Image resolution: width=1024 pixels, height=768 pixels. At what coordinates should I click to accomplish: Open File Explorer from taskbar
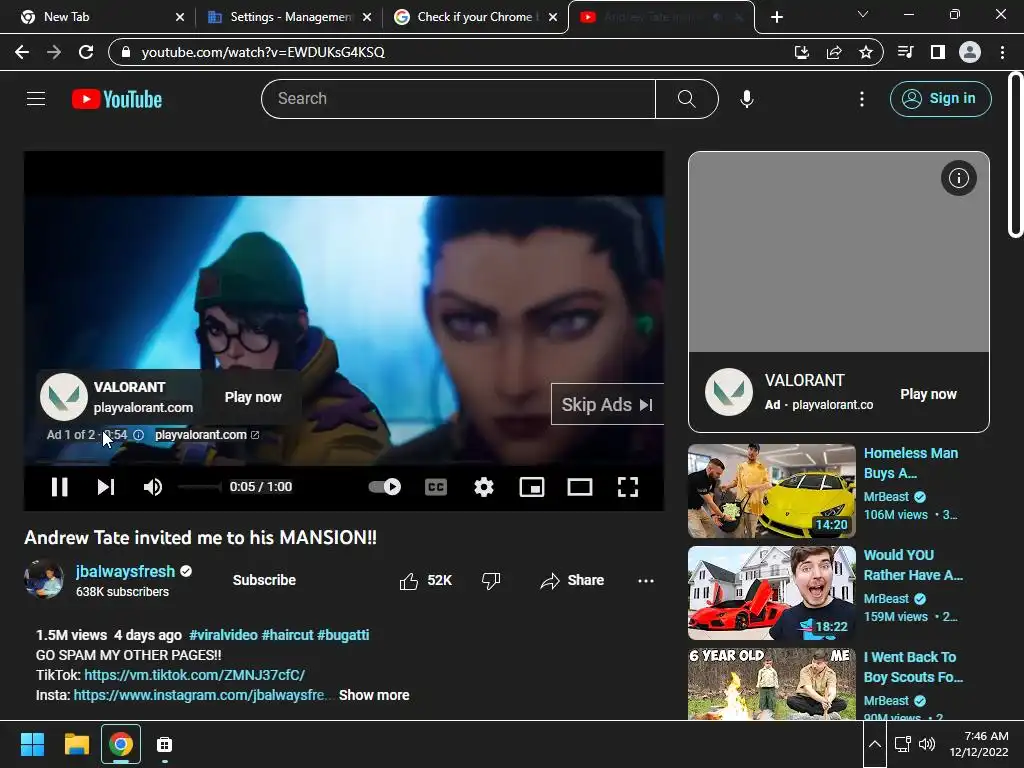[76, 744]
